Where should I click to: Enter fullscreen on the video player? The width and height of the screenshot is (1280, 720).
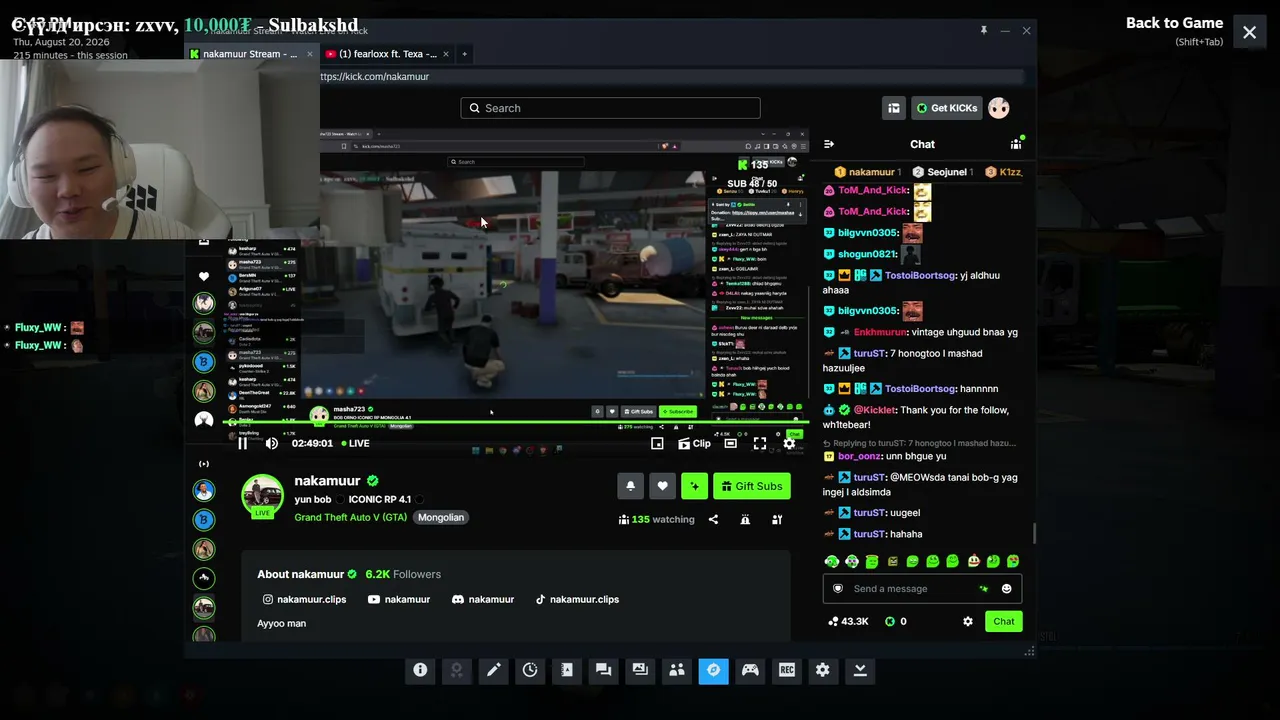click(760, 443)
